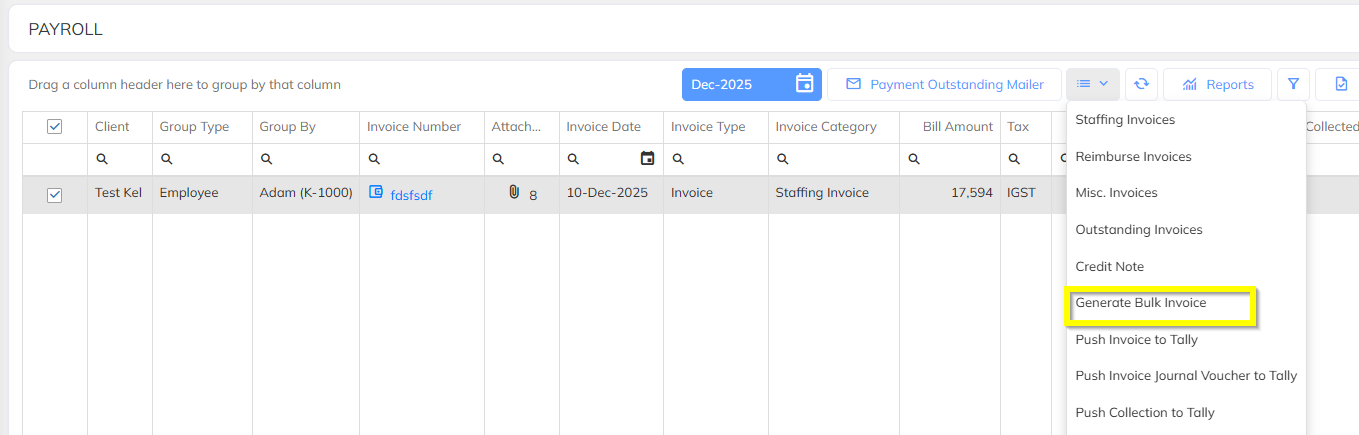Click search icon under Client column
Viewport: 1359px width, 435px height.
[101, 159]
